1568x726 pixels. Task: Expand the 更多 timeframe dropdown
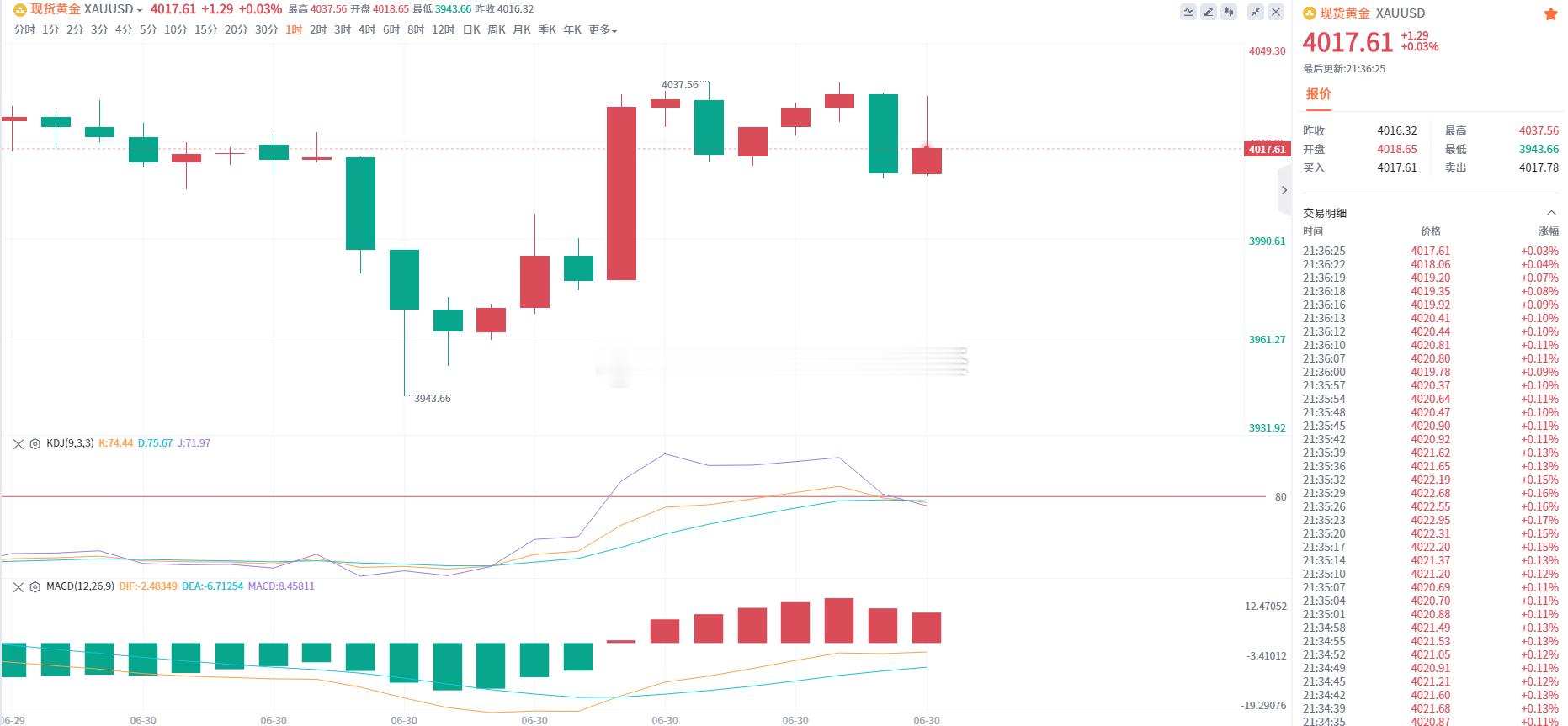[603, 30]
